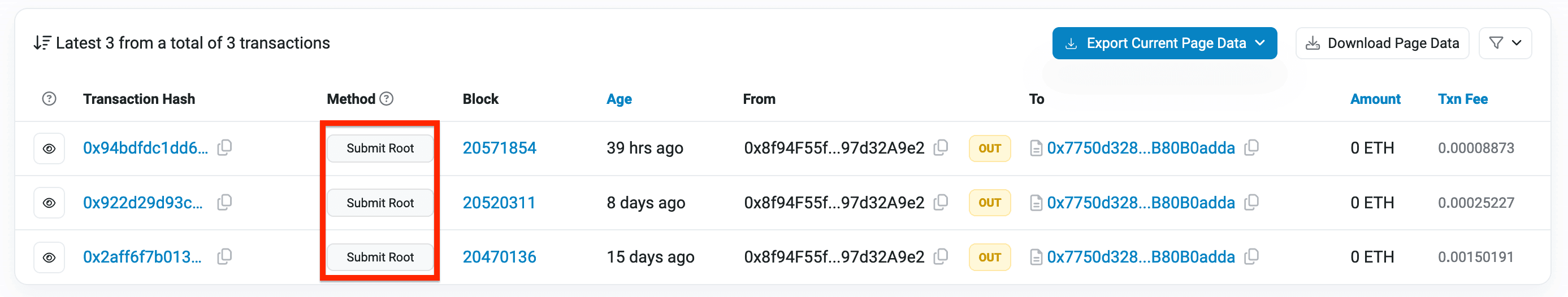Copy To address in third row
Image resolution: width=1568 pixels, height=297 pixels.
[1251, 257]
